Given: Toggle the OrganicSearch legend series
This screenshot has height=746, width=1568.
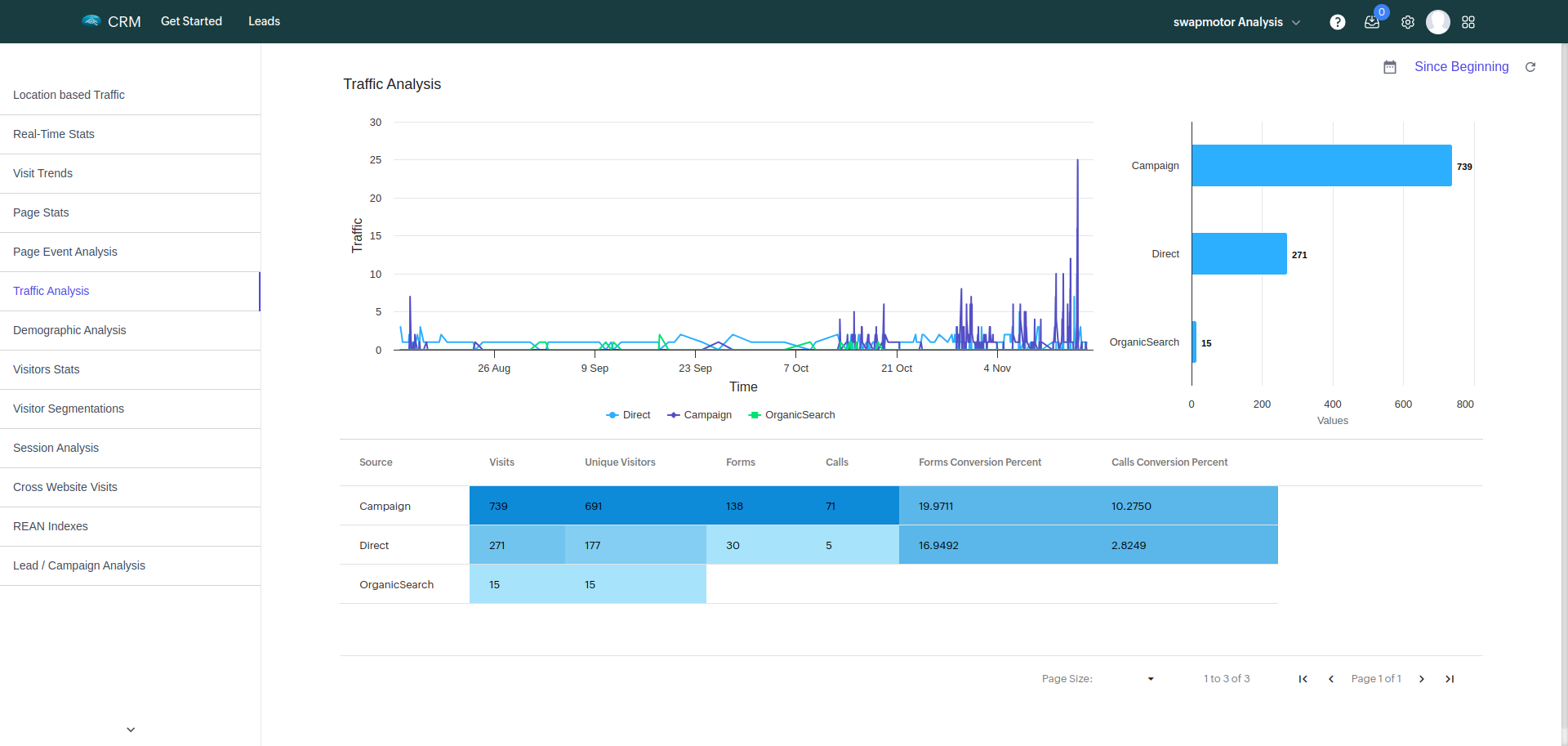Looking at the screenshot, I should pyautogui.click(x=791, y=415).
